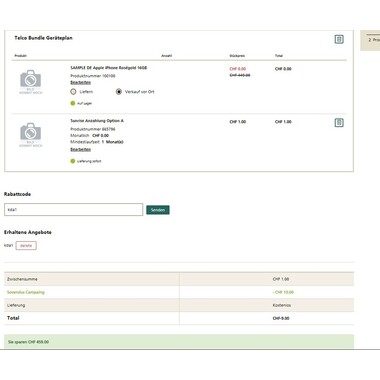Open the Apple iPhone Roségold product image

(x=31, y=82)
